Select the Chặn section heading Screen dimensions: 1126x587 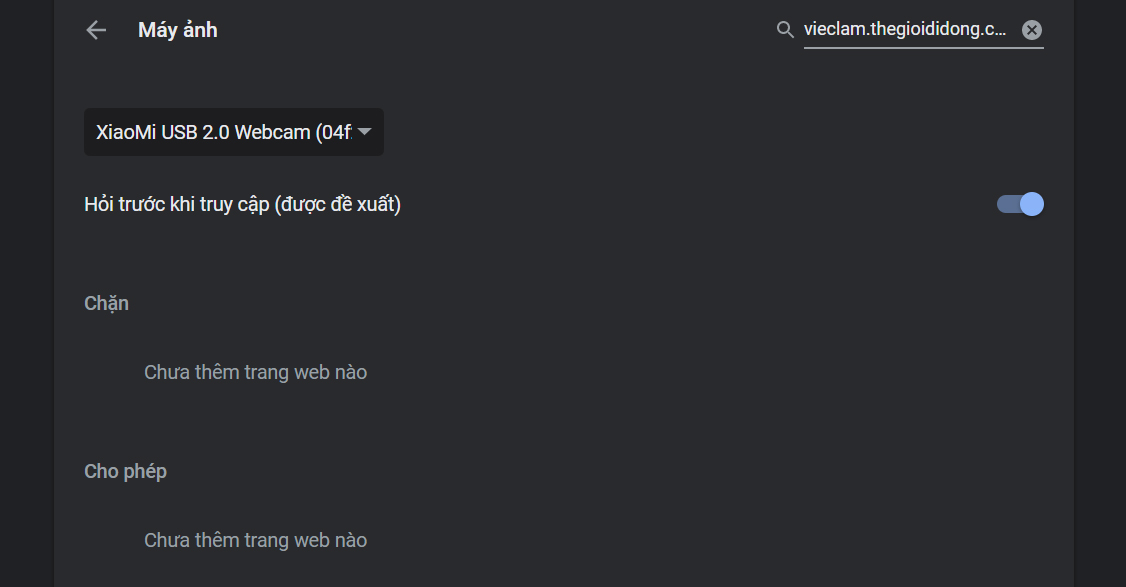coord(106,303)
